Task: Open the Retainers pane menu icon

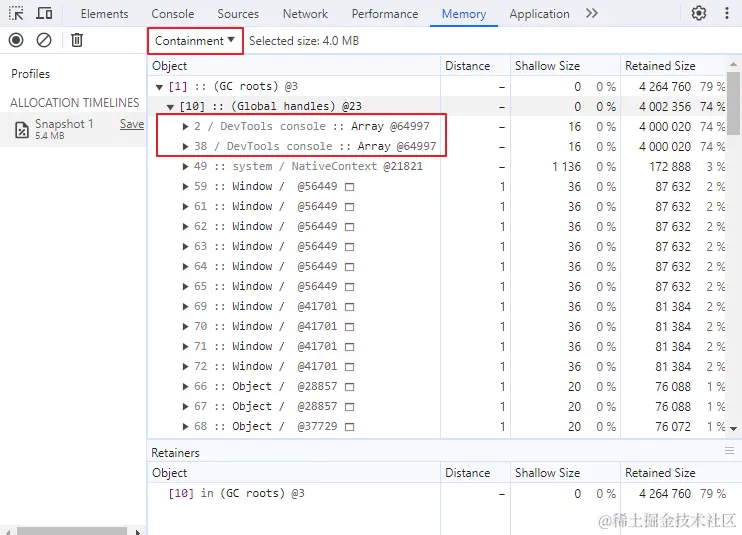Action: (729, 451)
